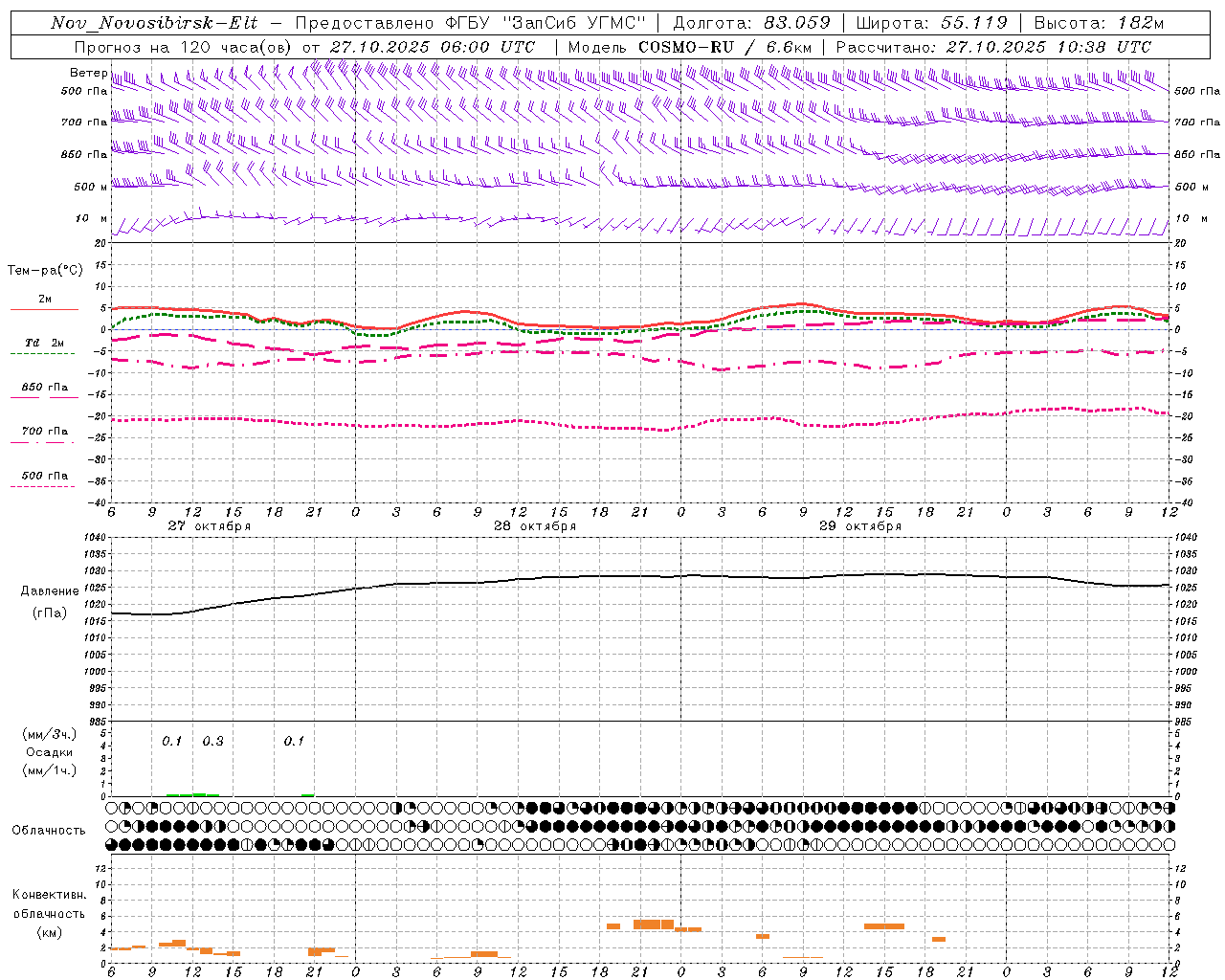Click the forecast start time 27.10.2025 06:00 UTC
1225x980 pixels.
pos(432,47)
